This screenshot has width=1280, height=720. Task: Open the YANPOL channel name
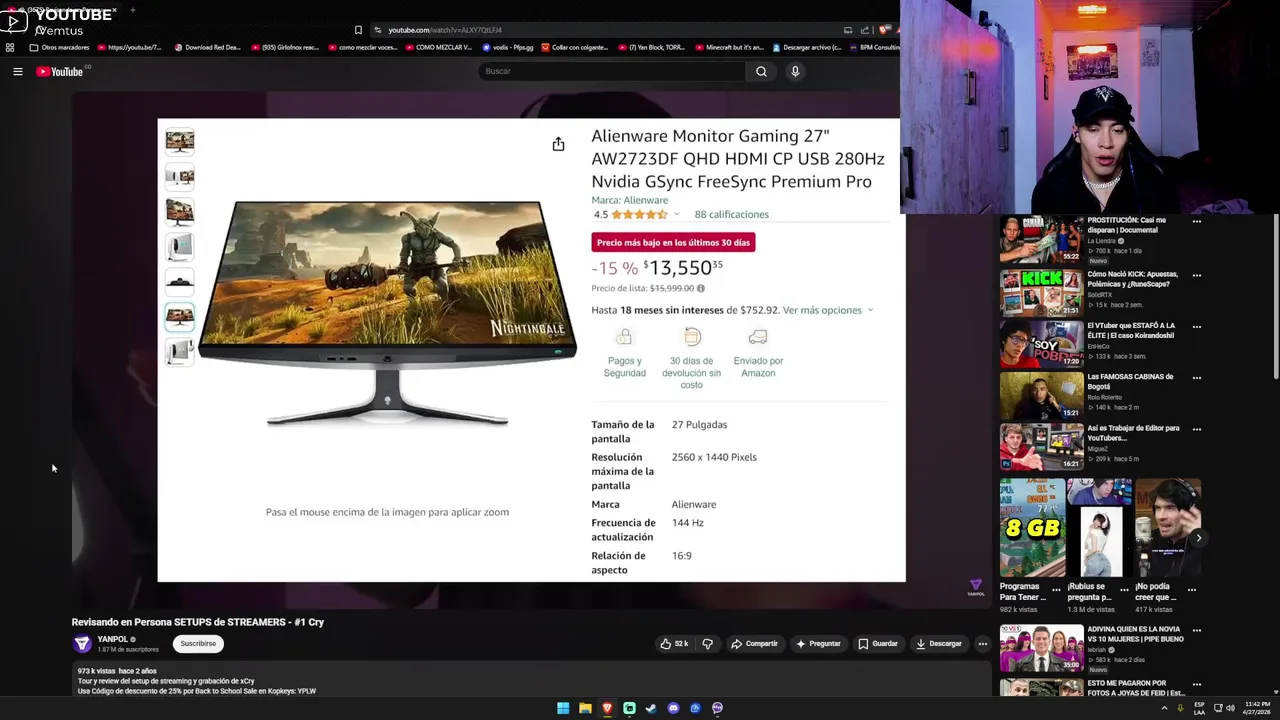click(x=113, y=639)
